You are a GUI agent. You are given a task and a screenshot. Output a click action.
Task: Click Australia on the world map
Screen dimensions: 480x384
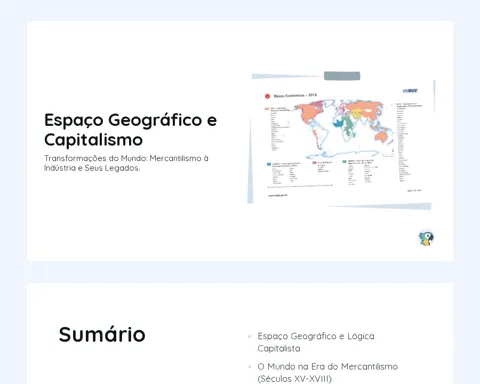point(382,136)
